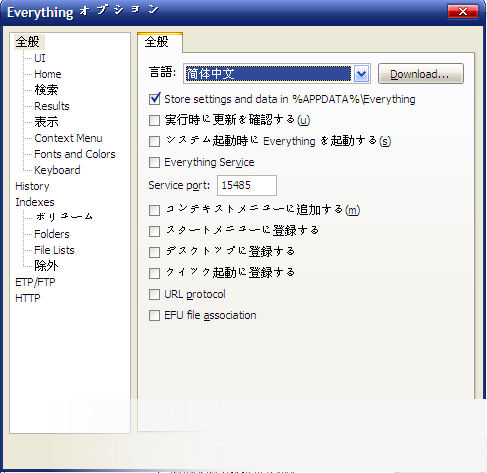Select 検索 in the tree

point(46,90)
